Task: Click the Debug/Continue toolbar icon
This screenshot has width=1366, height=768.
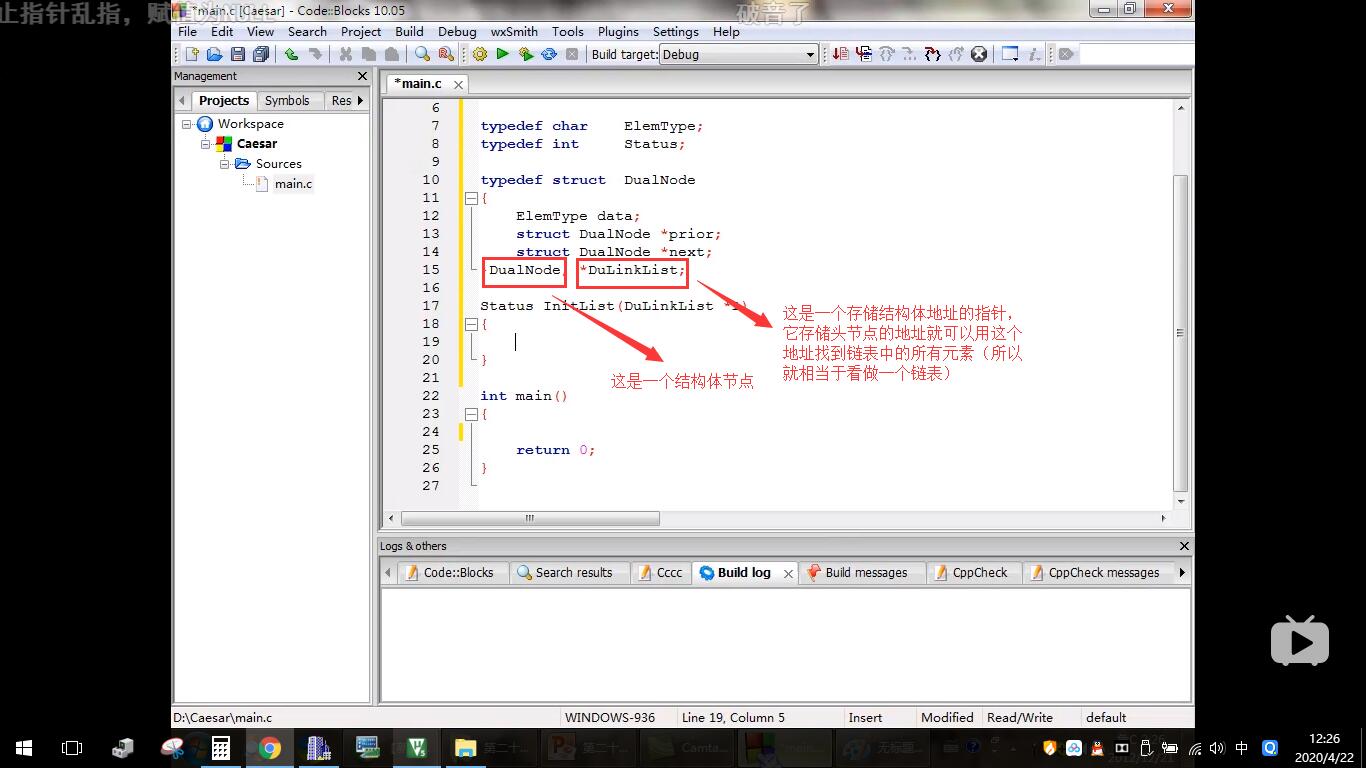Action: tap(841, 54)
